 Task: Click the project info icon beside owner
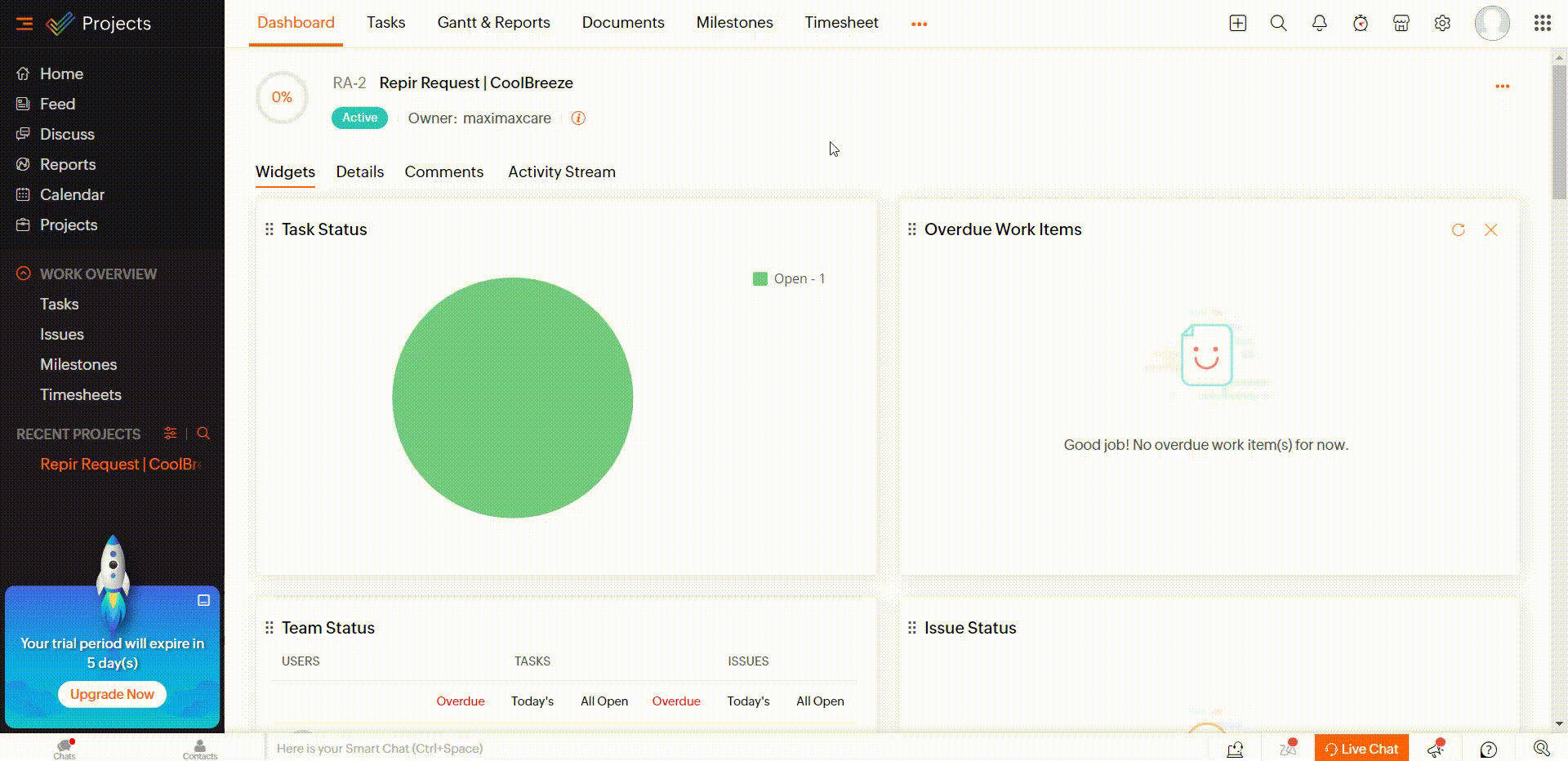pyautogui.click(x=578, y=118)
